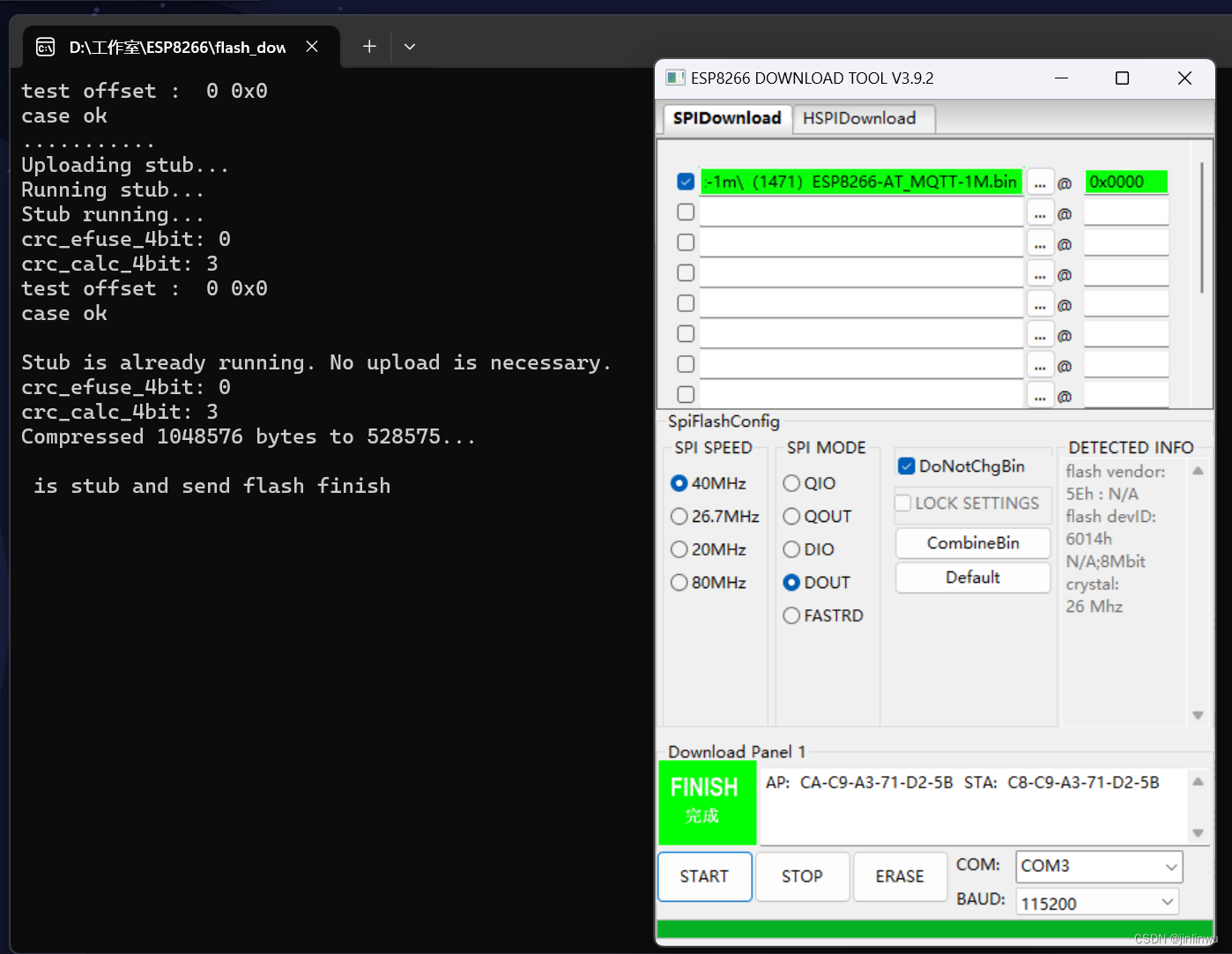This screenshot has width=1232, height=954.
Task: Click the ERASE button to wipe flash
Action: tap(899, 876)
